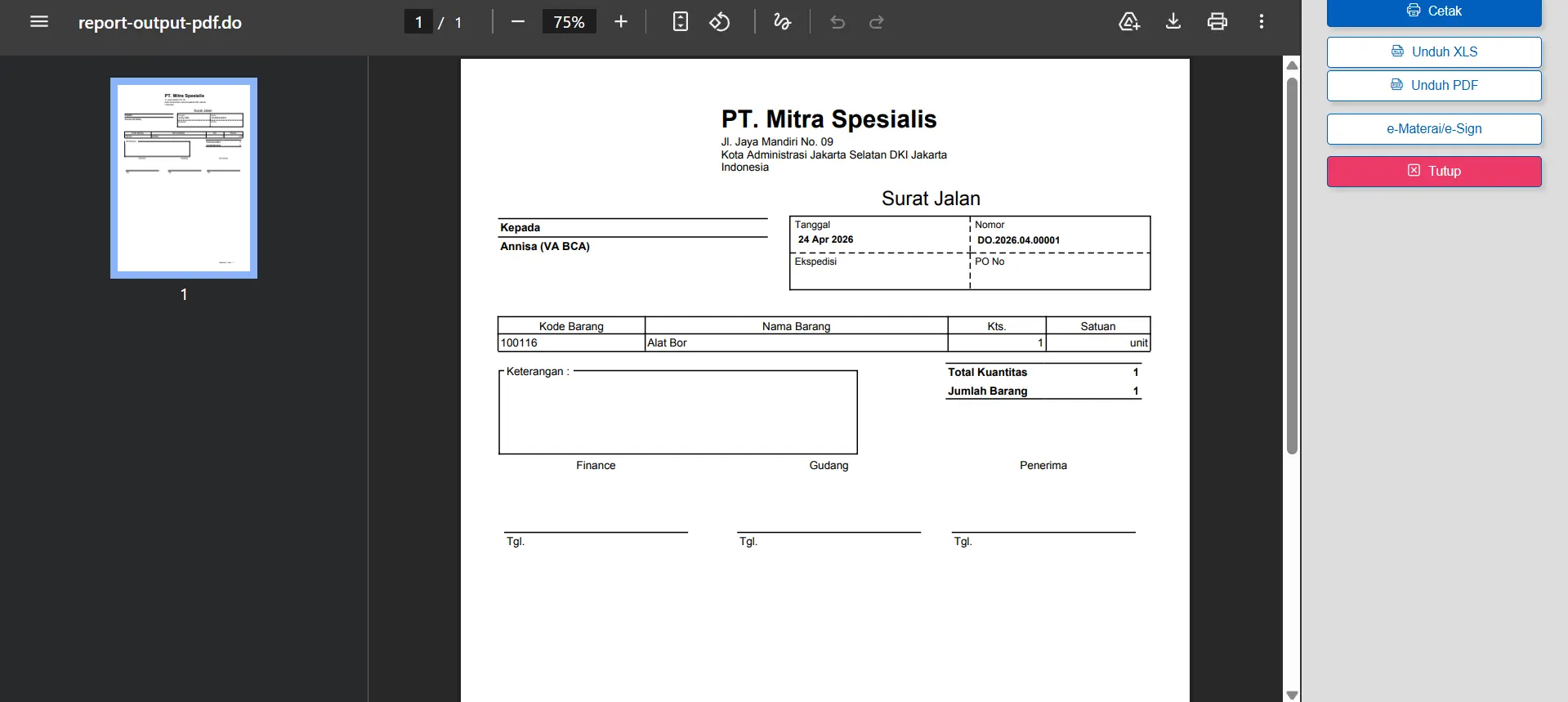Zoom out with the minus icon
Image resolution: width=1568 pixels, height=702 pixels.
(x=518, y=22)
